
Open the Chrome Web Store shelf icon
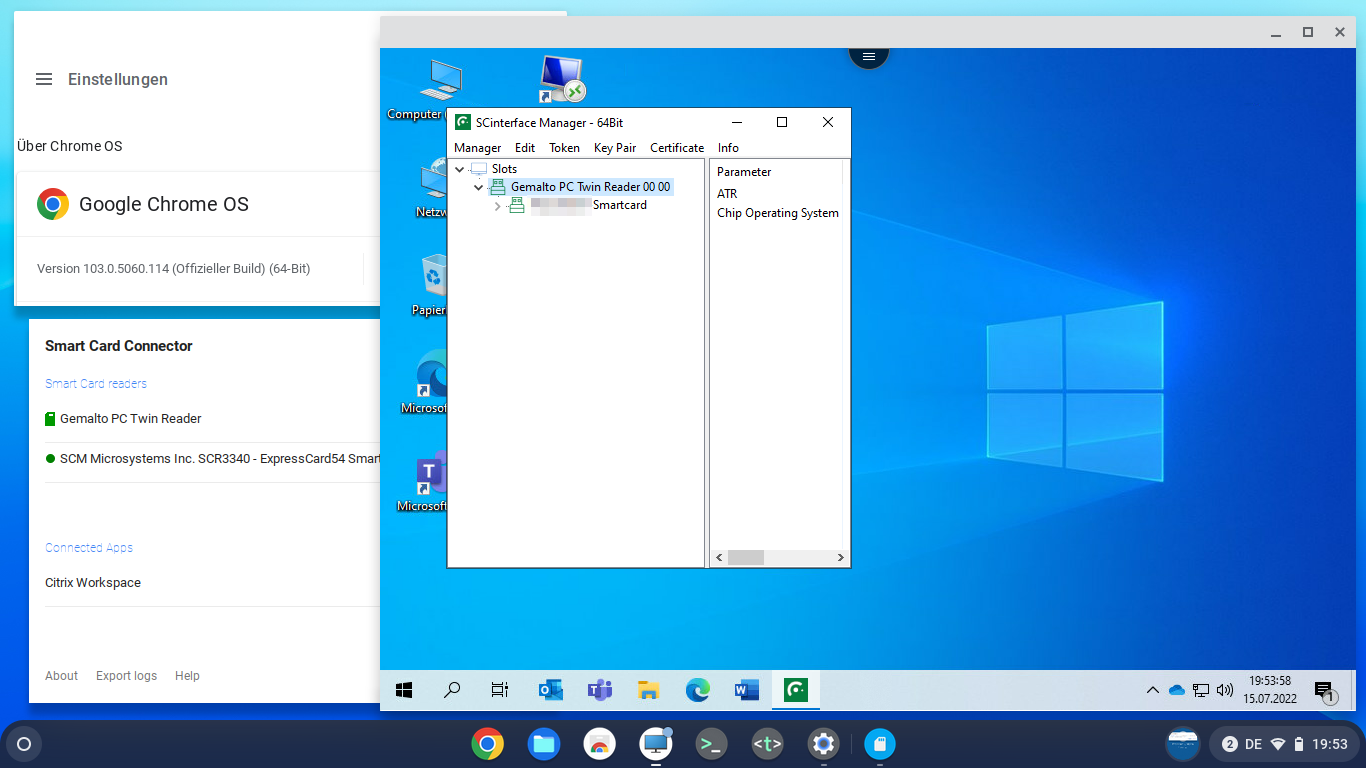pyautogui.click(x=600, y=744)
